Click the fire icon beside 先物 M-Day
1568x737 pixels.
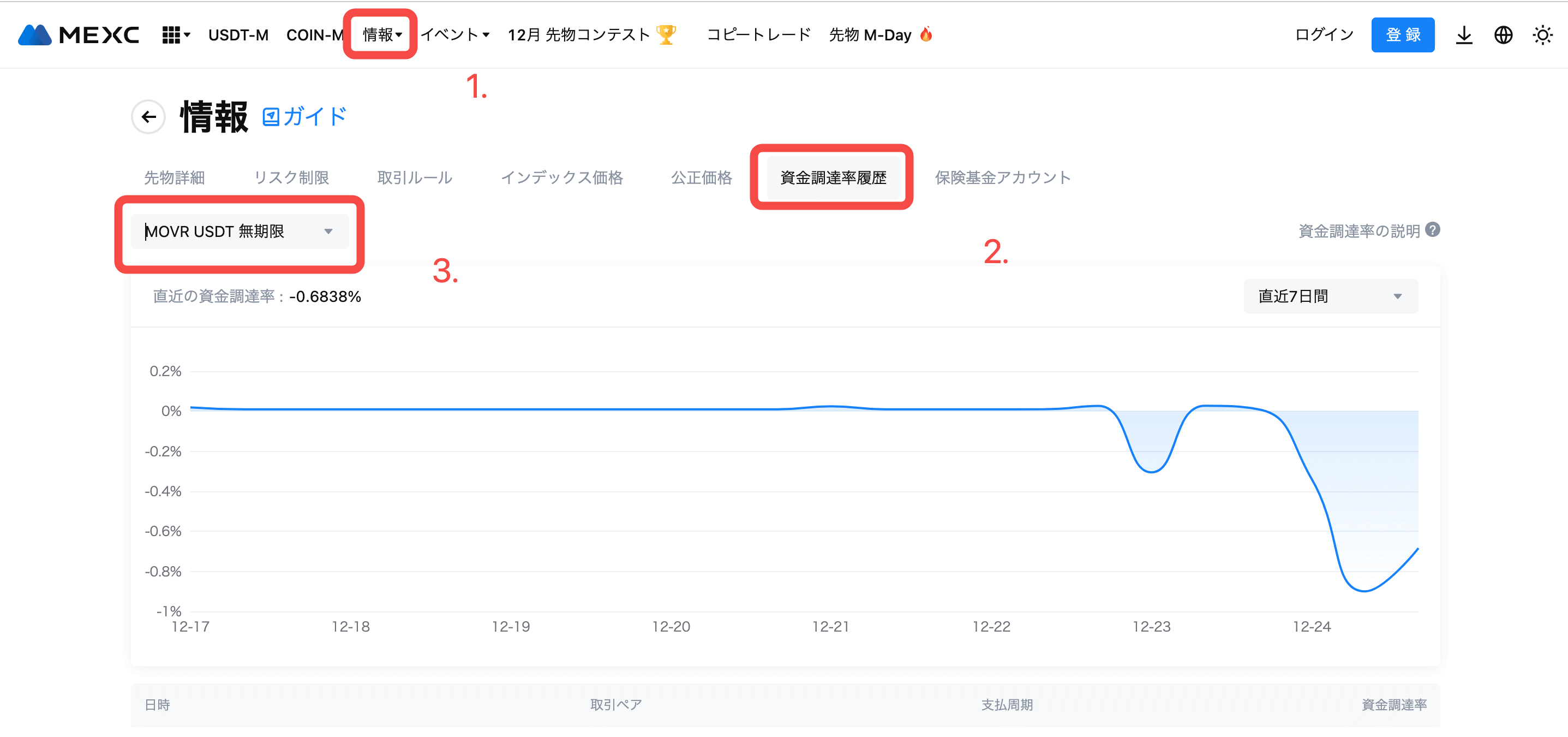pos(926,34)
